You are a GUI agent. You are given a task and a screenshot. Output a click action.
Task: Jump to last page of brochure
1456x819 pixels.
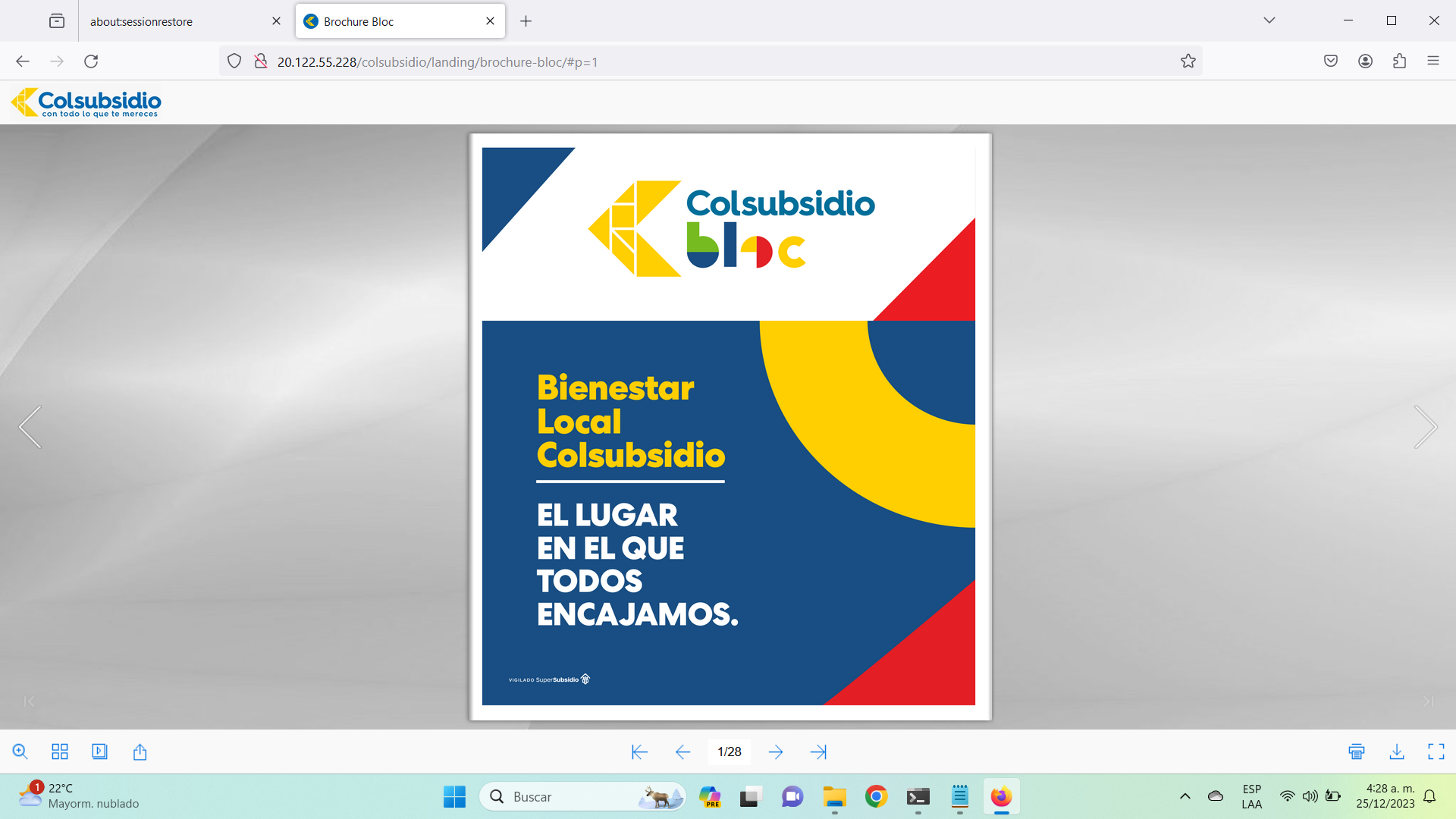[818, 752]
